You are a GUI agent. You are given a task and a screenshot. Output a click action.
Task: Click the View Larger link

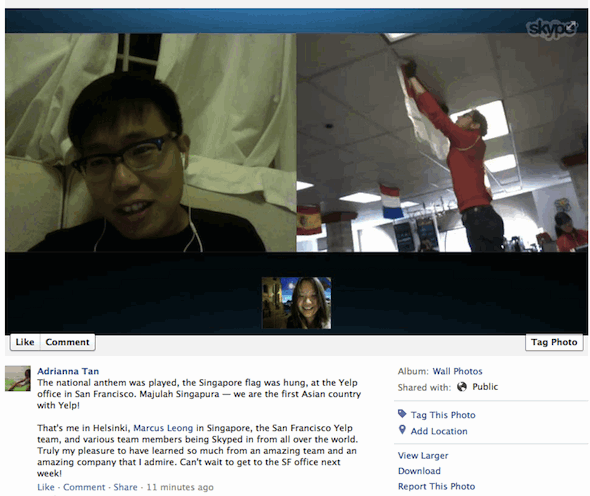pyautogui.click(x=423, y=455)
